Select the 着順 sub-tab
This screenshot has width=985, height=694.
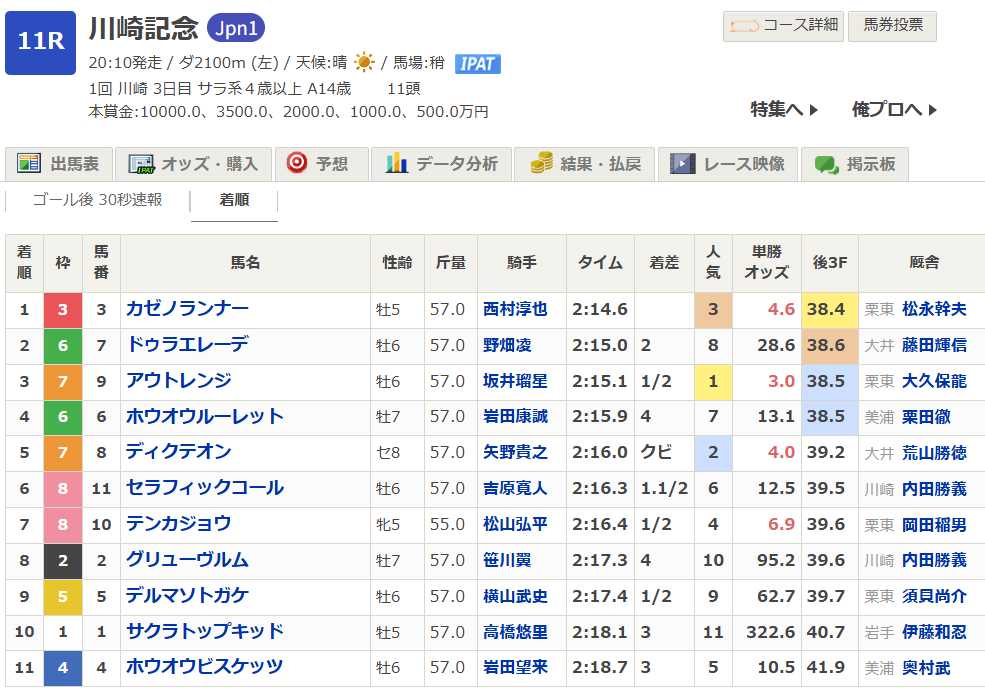point(234,200)
